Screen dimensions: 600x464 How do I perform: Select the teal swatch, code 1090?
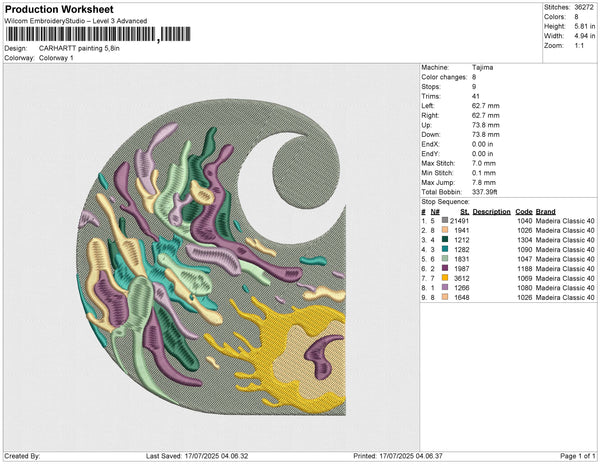click(x=443, y=249)
